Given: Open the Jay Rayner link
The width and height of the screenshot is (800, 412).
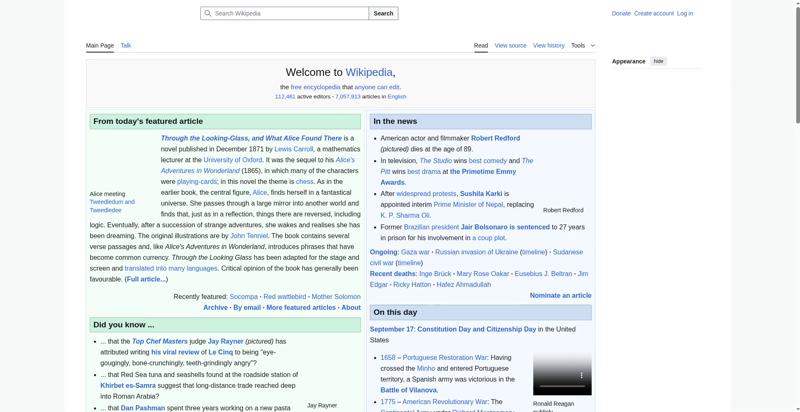Looking at the screenshot, I should [226, 341].
